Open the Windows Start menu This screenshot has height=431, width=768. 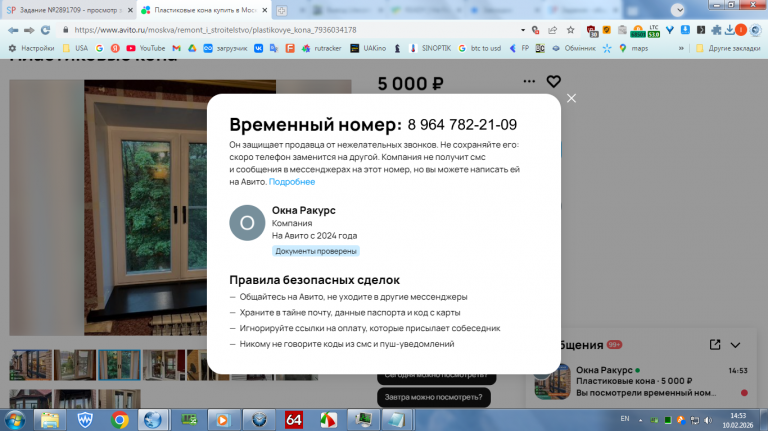click(15, 420)
